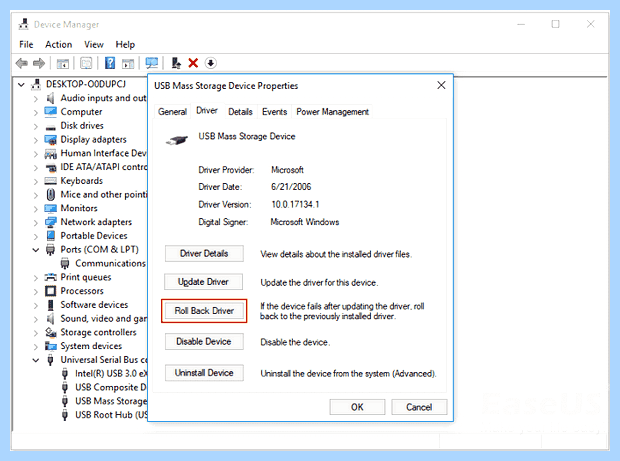
Task: Click the Update device driver toolbar icon
Action: [x=176, y=63]
